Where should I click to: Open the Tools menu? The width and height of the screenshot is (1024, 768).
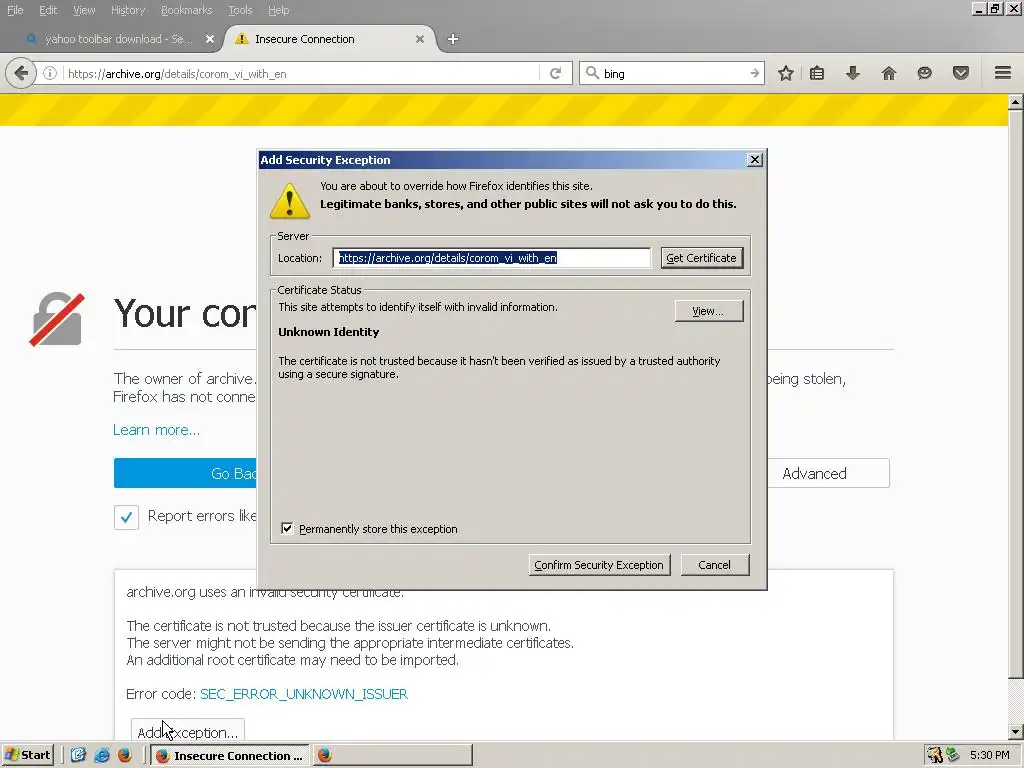coord(240,10)
